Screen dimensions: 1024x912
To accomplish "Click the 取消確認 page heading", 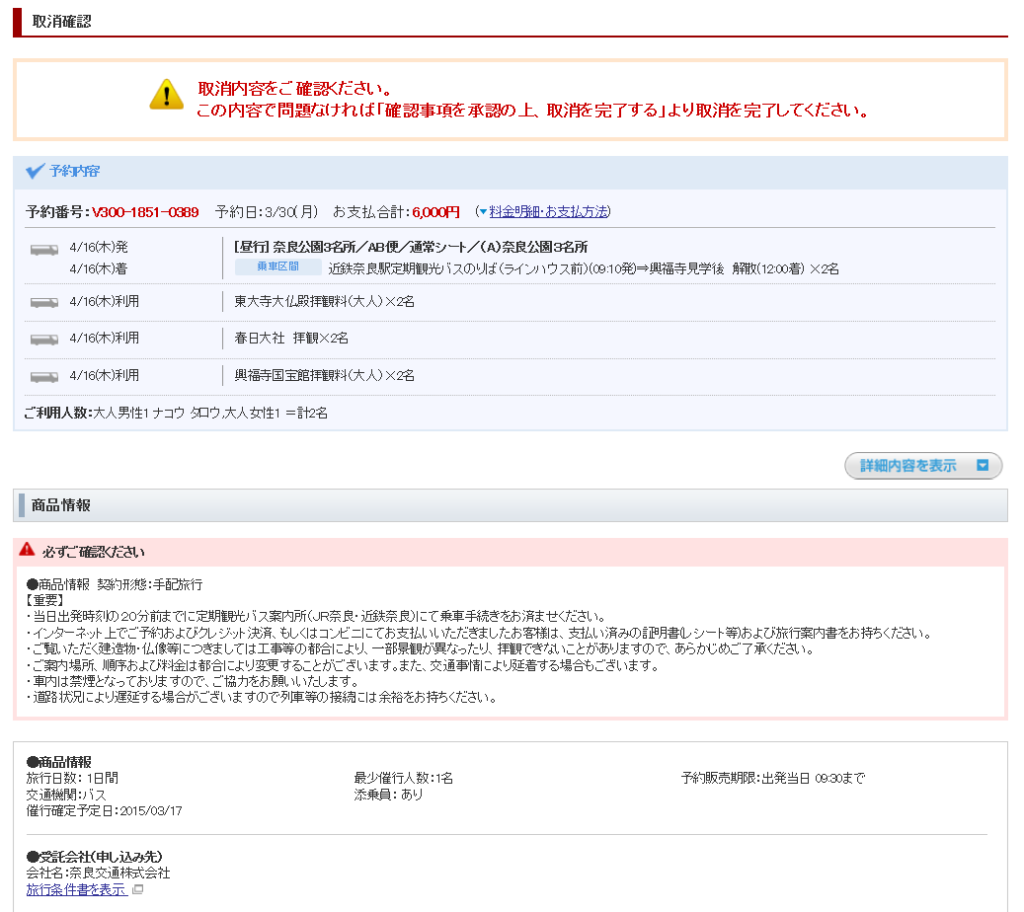I will (x=62, y=22).
